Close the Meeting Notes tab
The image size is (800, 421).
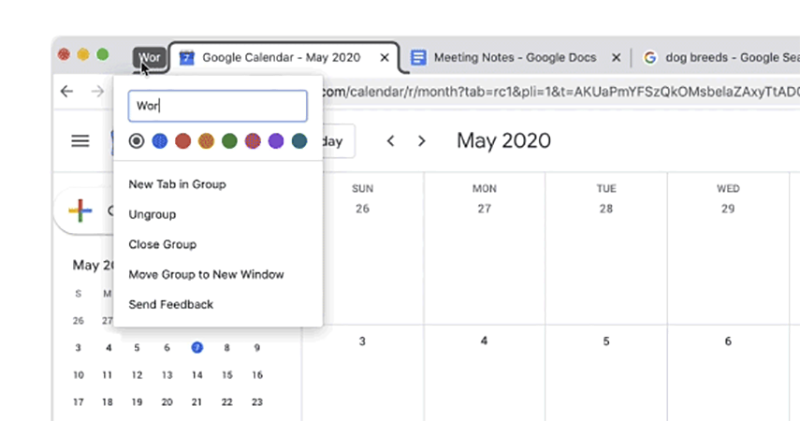616,58
